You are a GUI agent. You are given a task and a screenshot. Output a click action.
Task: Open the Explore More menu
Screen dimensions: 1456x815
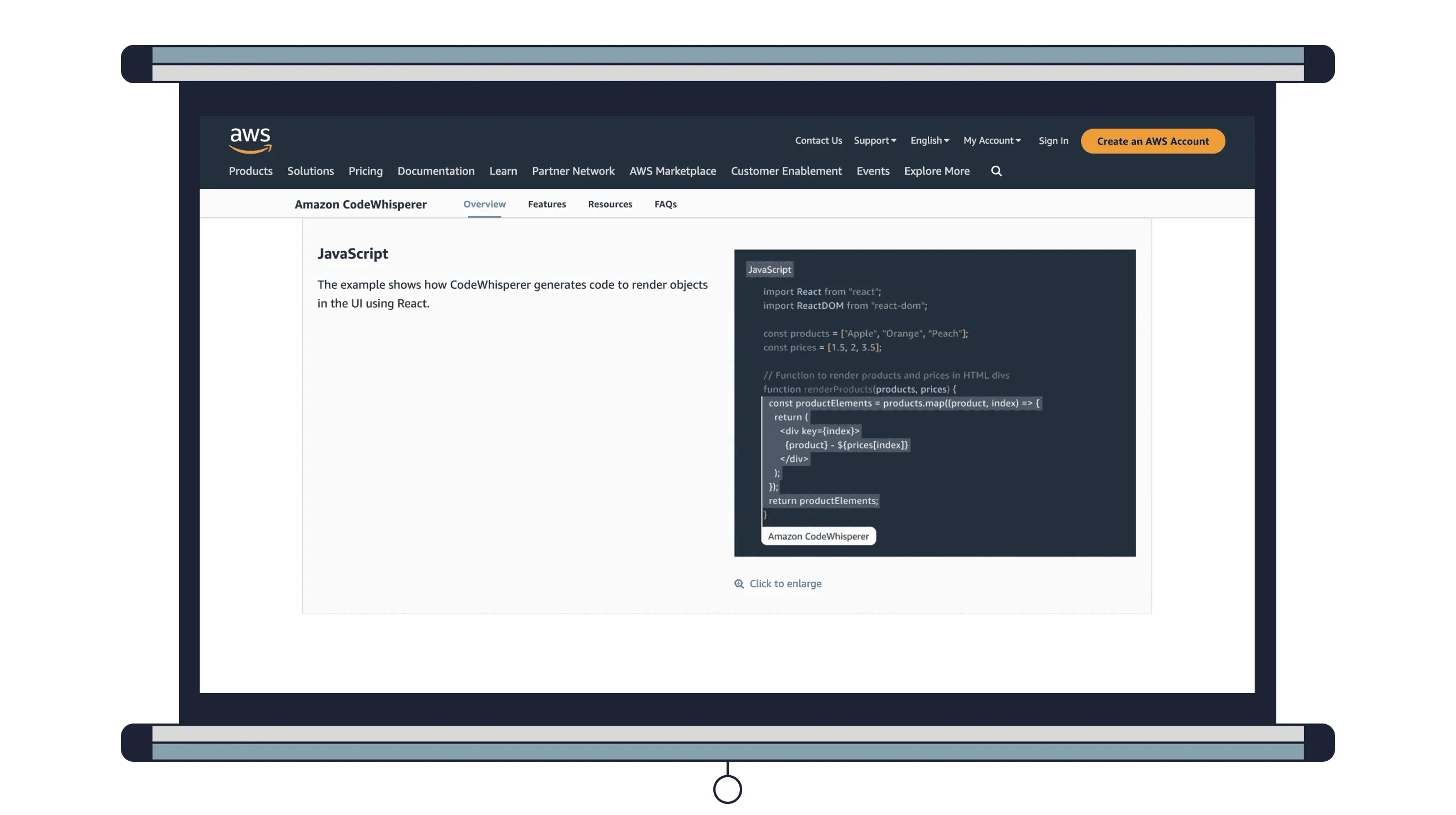click(937, 171)
